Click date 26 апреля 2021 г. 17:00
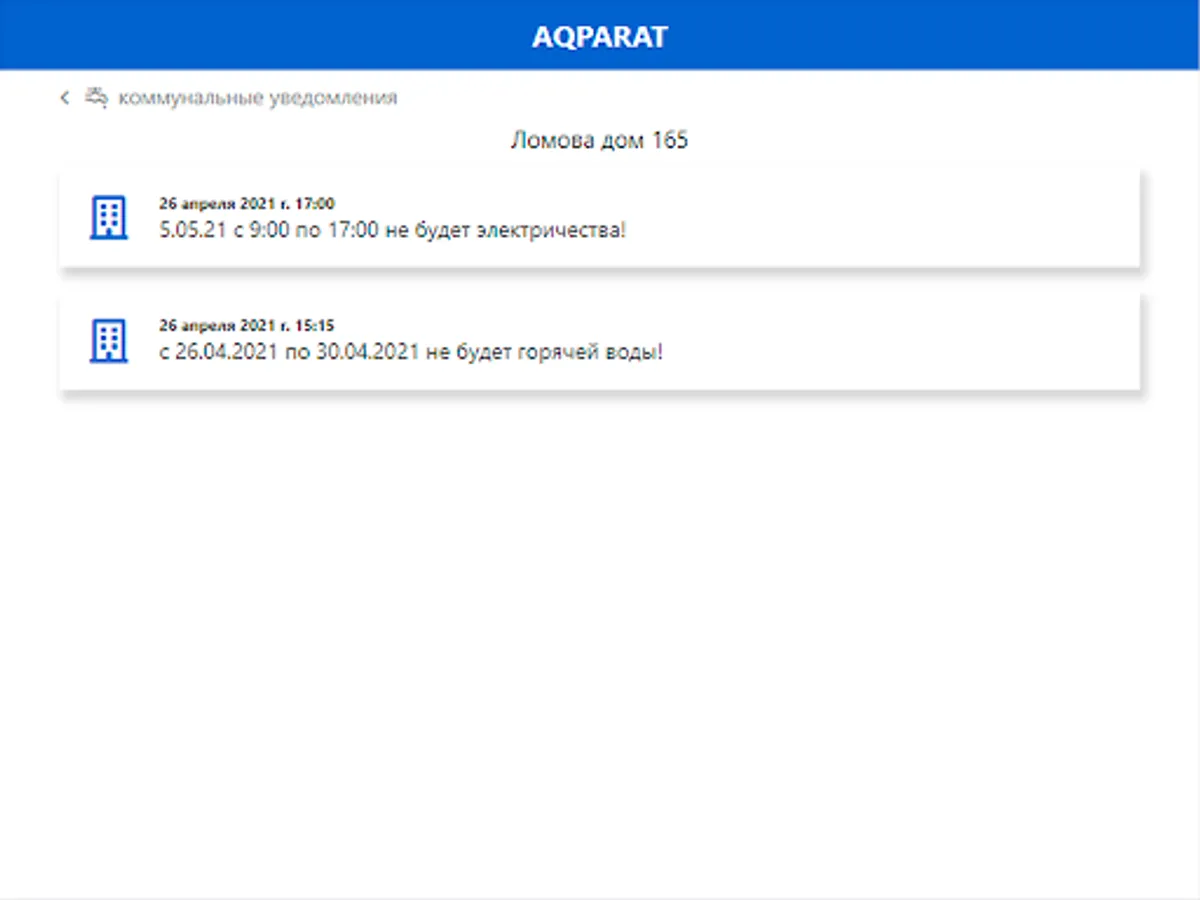 click(247, 203)
